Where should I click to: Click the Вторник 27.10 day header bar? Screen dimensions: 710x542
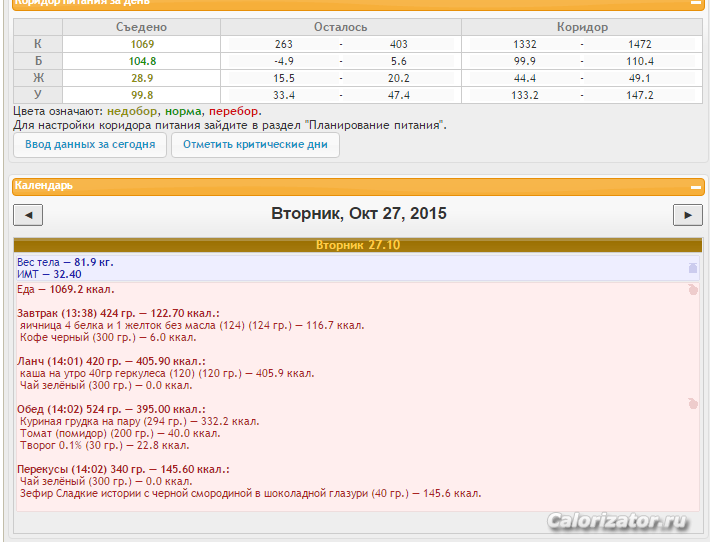[357, 245]
